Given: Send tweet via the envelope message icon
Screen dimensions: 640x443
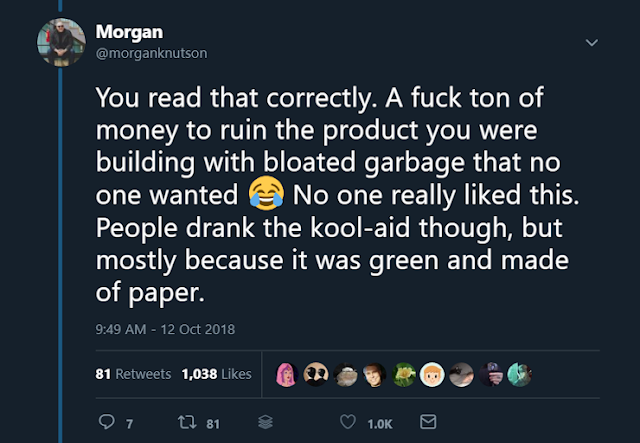Looking at the screenshot, I should point(427,424).
